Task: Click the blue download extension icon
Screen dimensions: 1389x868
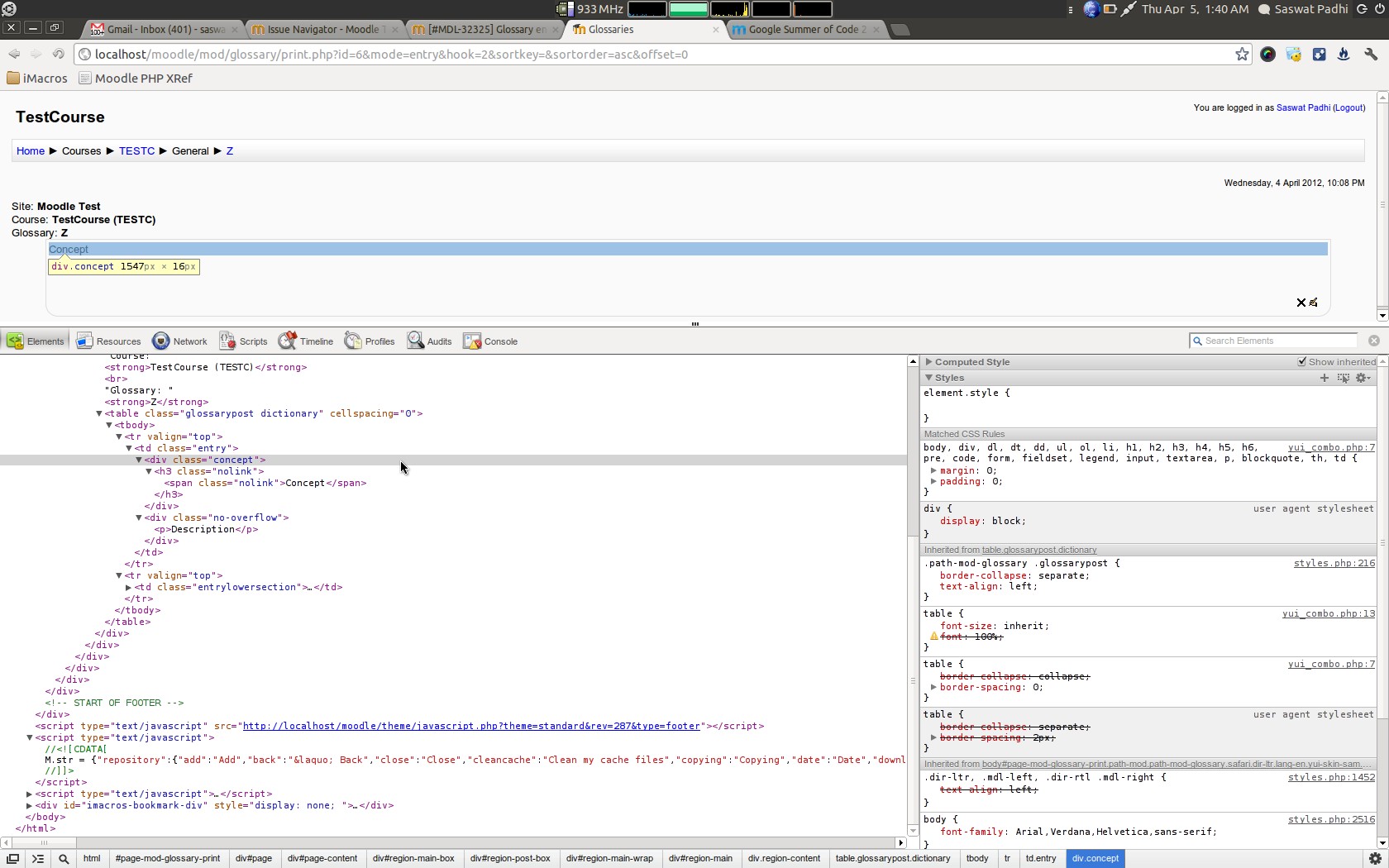Action: point(1320,55)
